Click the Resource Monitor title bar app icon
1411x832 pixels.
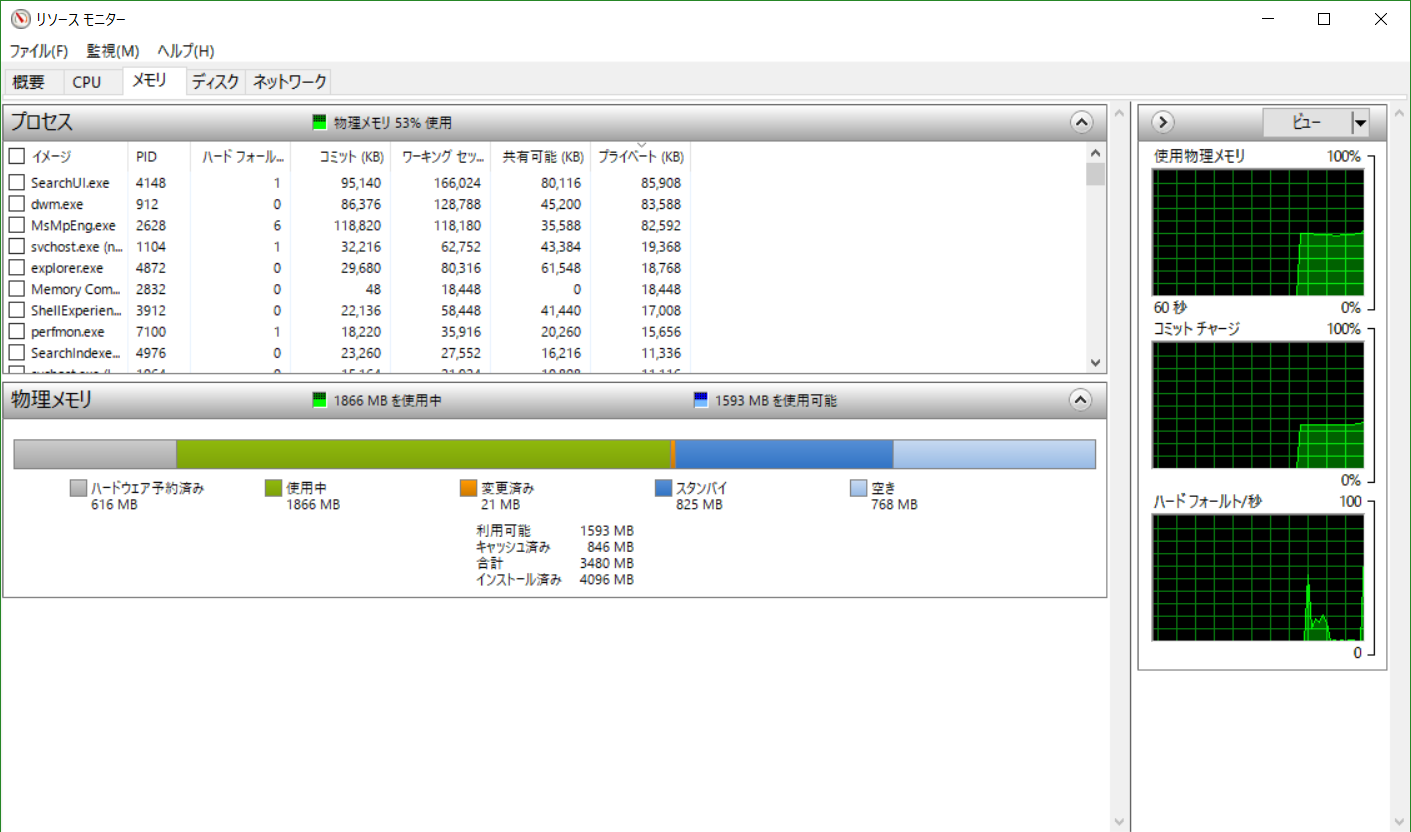(19, 19)
